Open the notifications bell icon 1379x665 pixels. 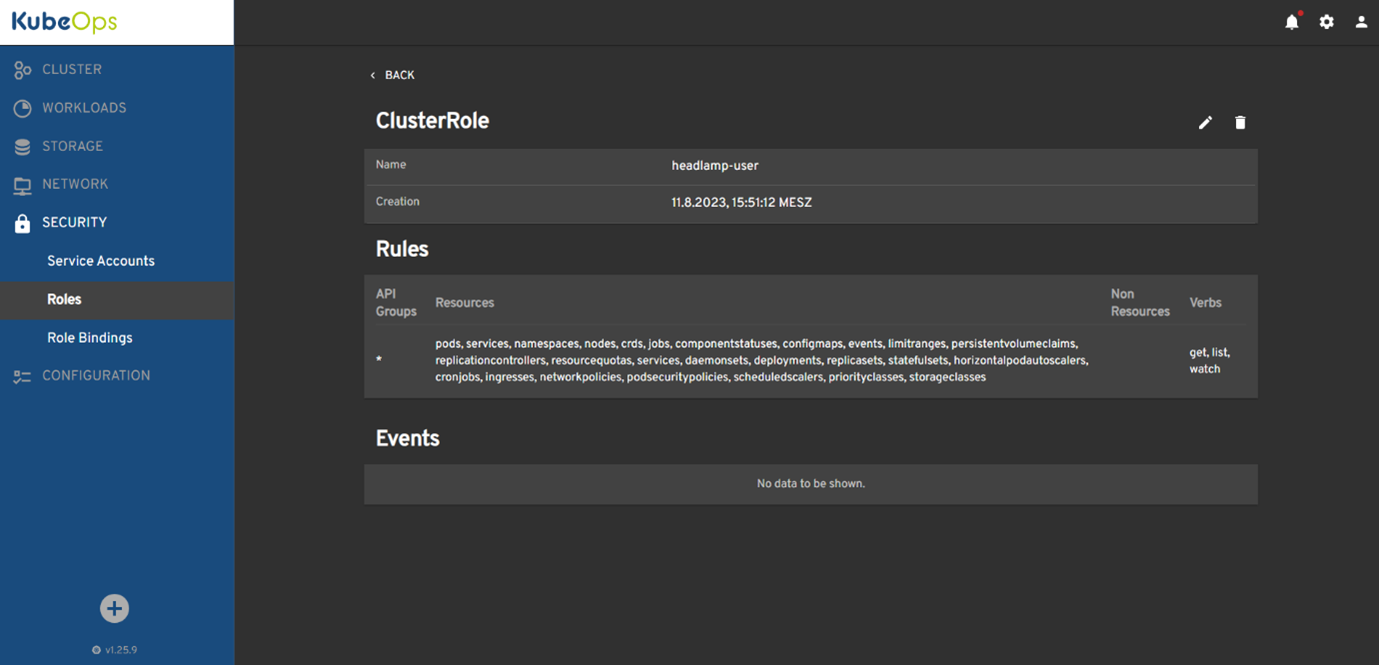[1292, 22]
